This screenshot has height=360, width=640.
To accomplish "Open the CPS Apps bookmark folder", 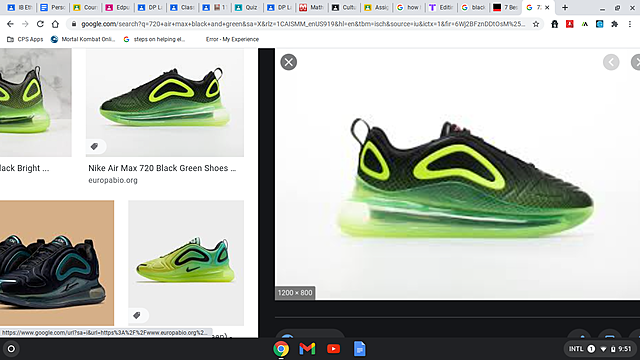I will 25,39.
